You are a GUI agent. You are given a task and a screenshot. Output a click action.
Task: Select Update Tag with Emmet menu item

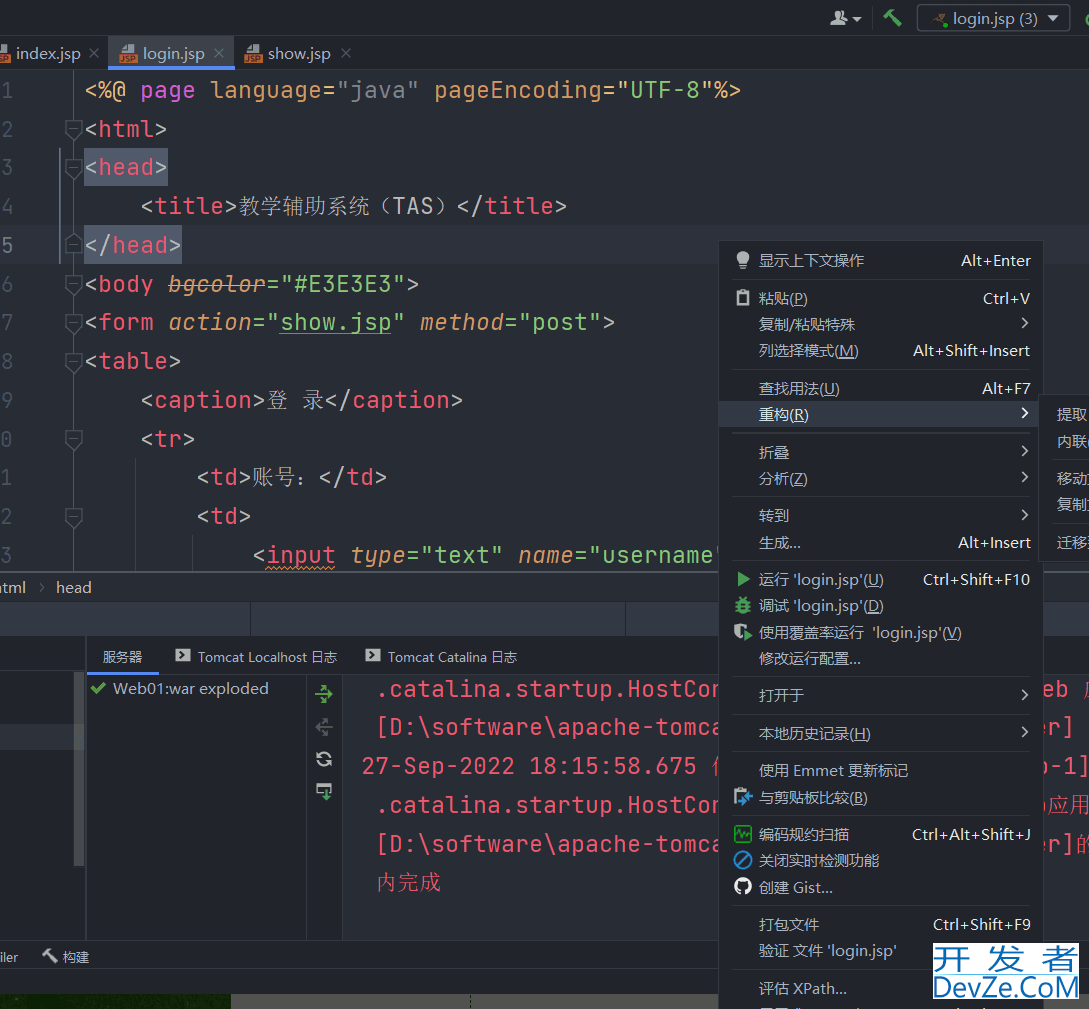[x=881, y=770]
